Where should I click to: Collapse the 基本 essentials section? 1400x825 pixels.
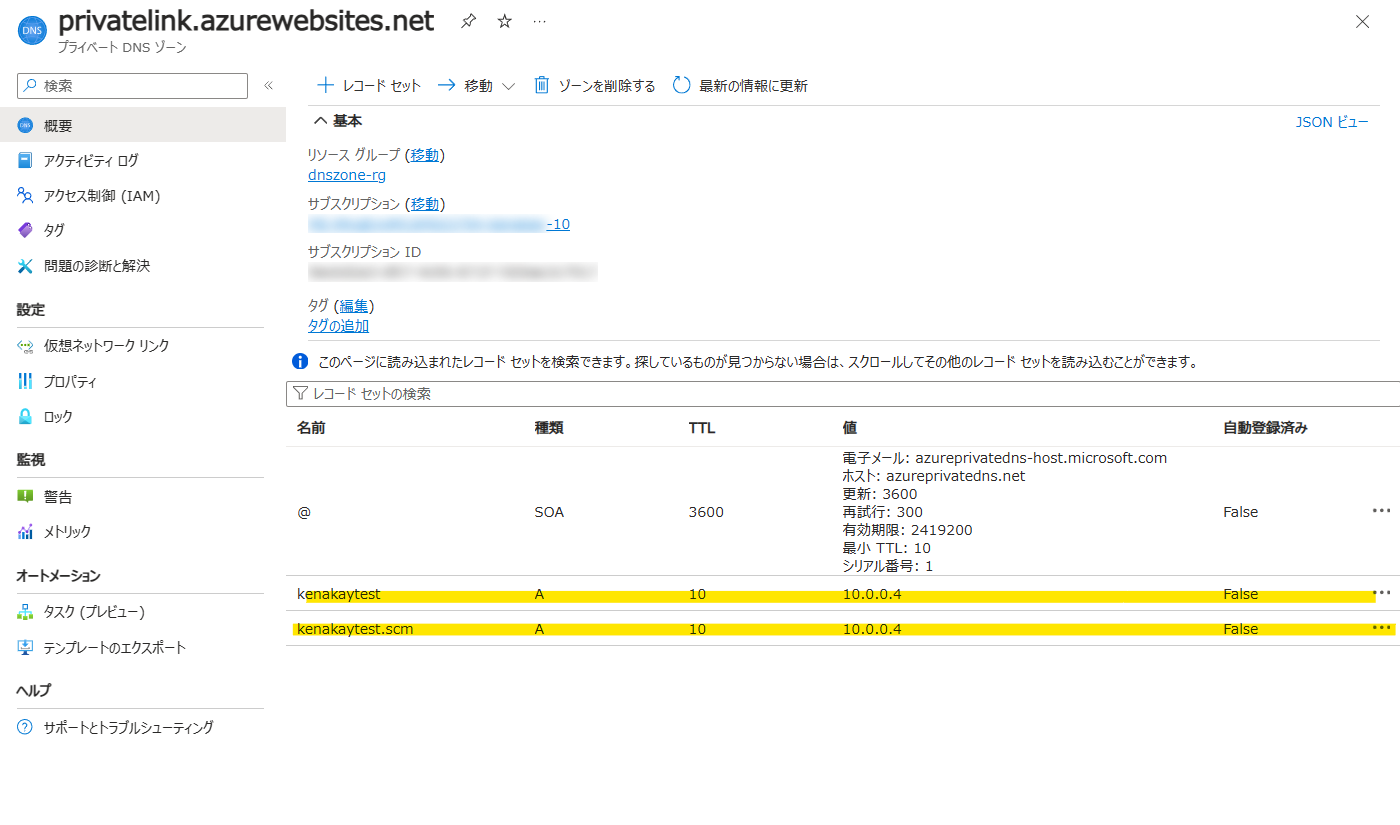[x=338, y=121]
